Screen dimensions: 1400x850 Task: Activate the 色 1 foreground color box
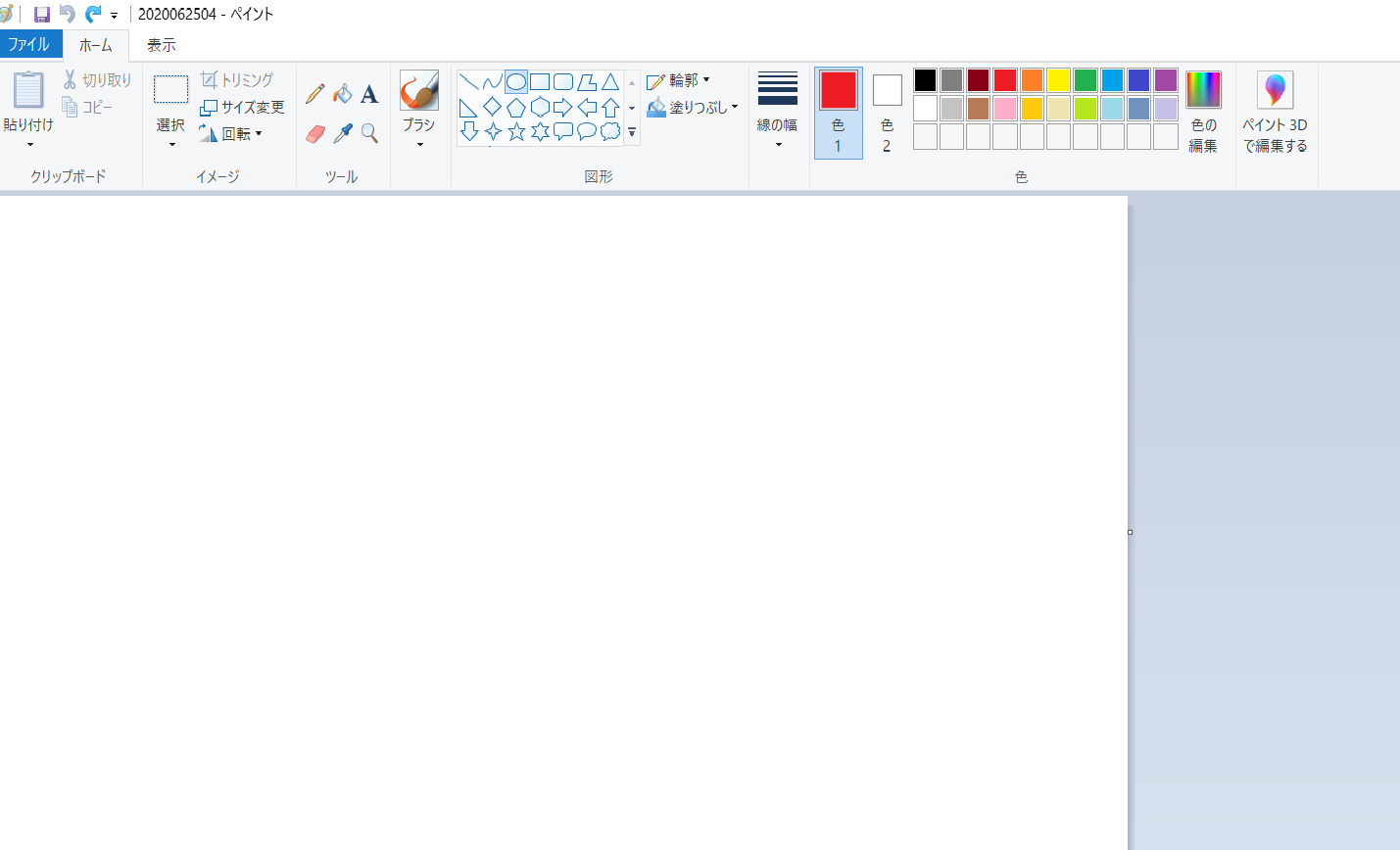[x=838, y=112]
